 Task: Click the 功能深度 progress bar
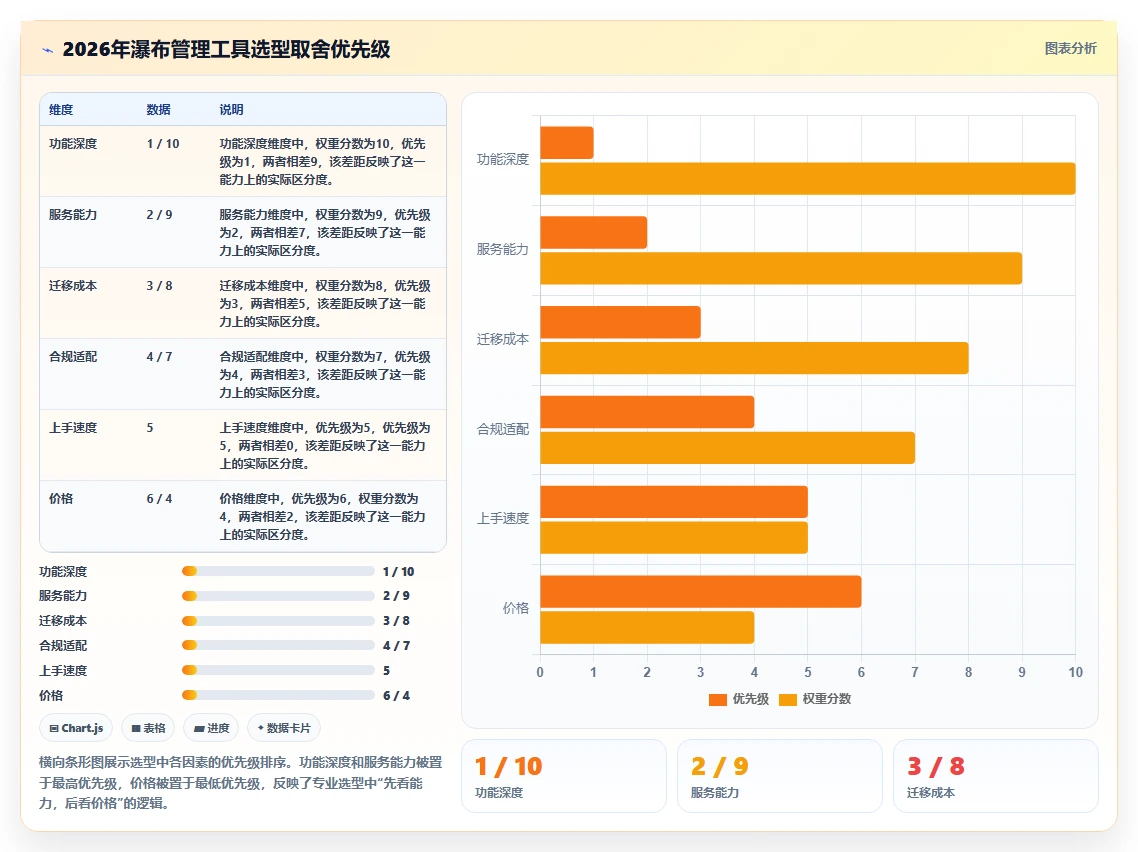pyautogui.click(x=278, y=572)
